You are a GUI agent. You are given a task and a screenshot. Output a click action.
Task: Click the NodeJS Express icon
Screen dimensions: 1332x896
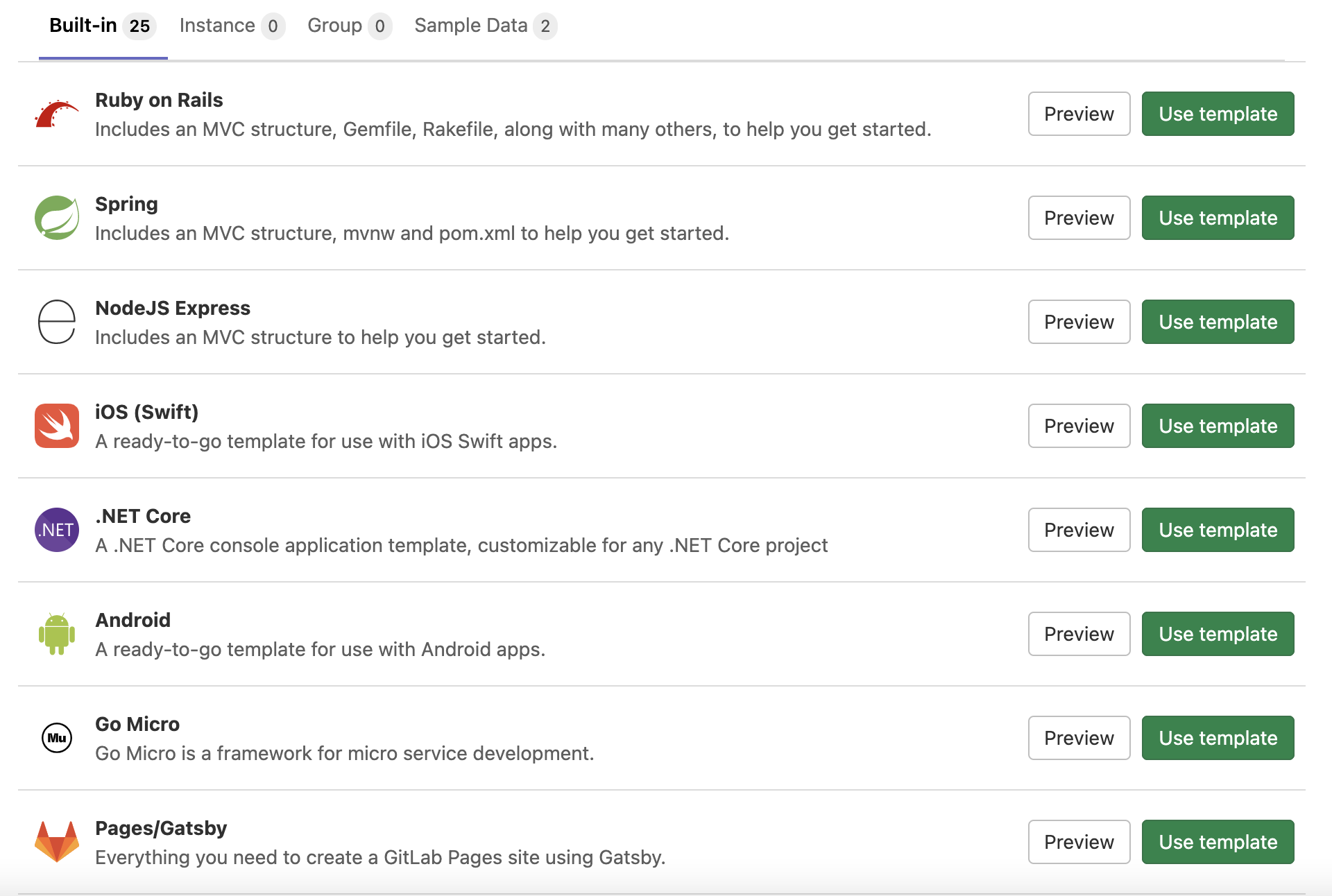[x=55, y=322]
